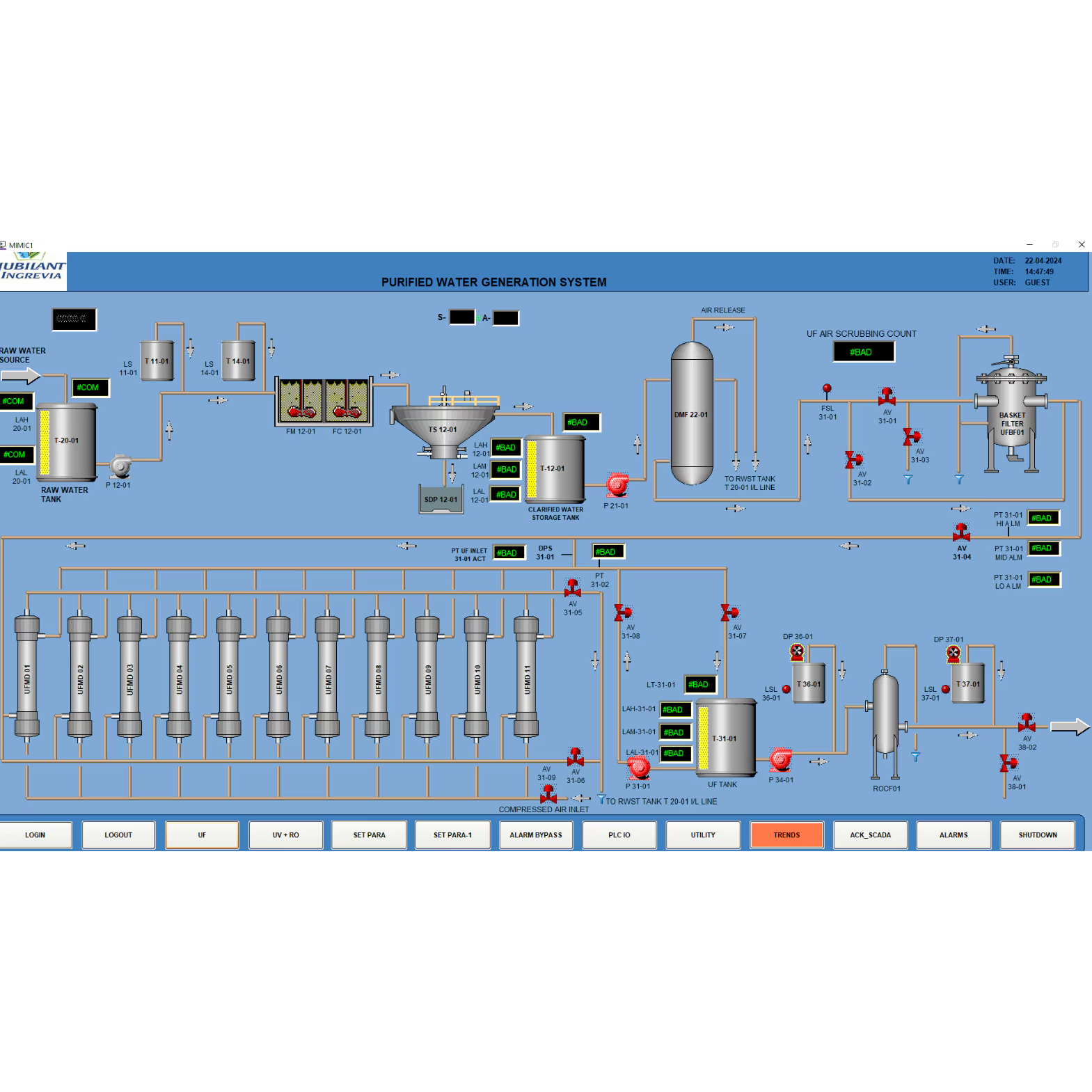Click valve AV 31-03 icon

(x=912, y=436)
